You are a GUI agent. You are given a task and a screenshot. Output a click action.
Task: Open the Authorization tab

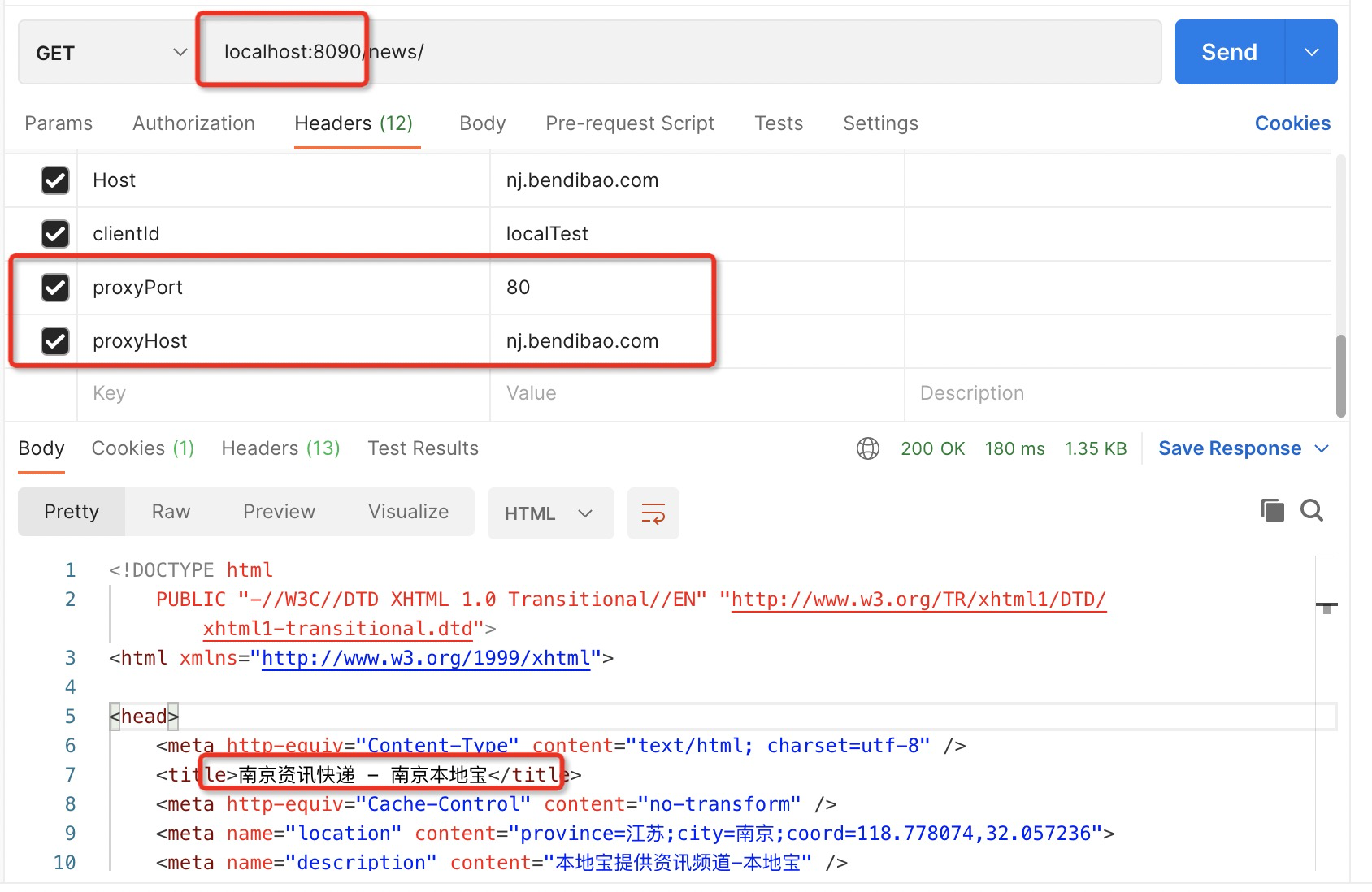pos(193,123)
